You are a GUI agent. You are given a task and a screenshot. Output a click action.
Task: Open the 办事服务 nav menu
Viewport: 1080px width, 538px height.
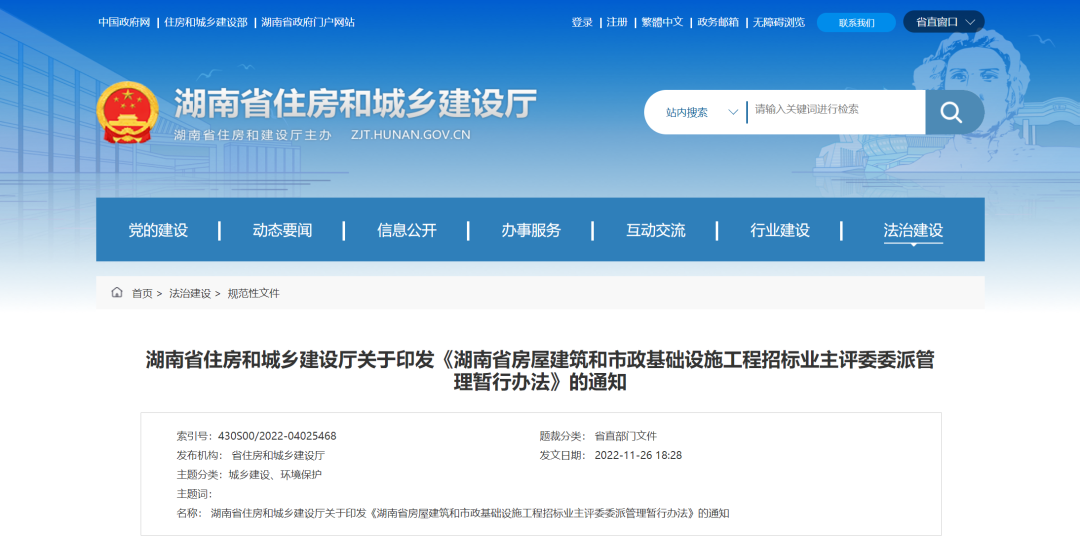point(531,230)
